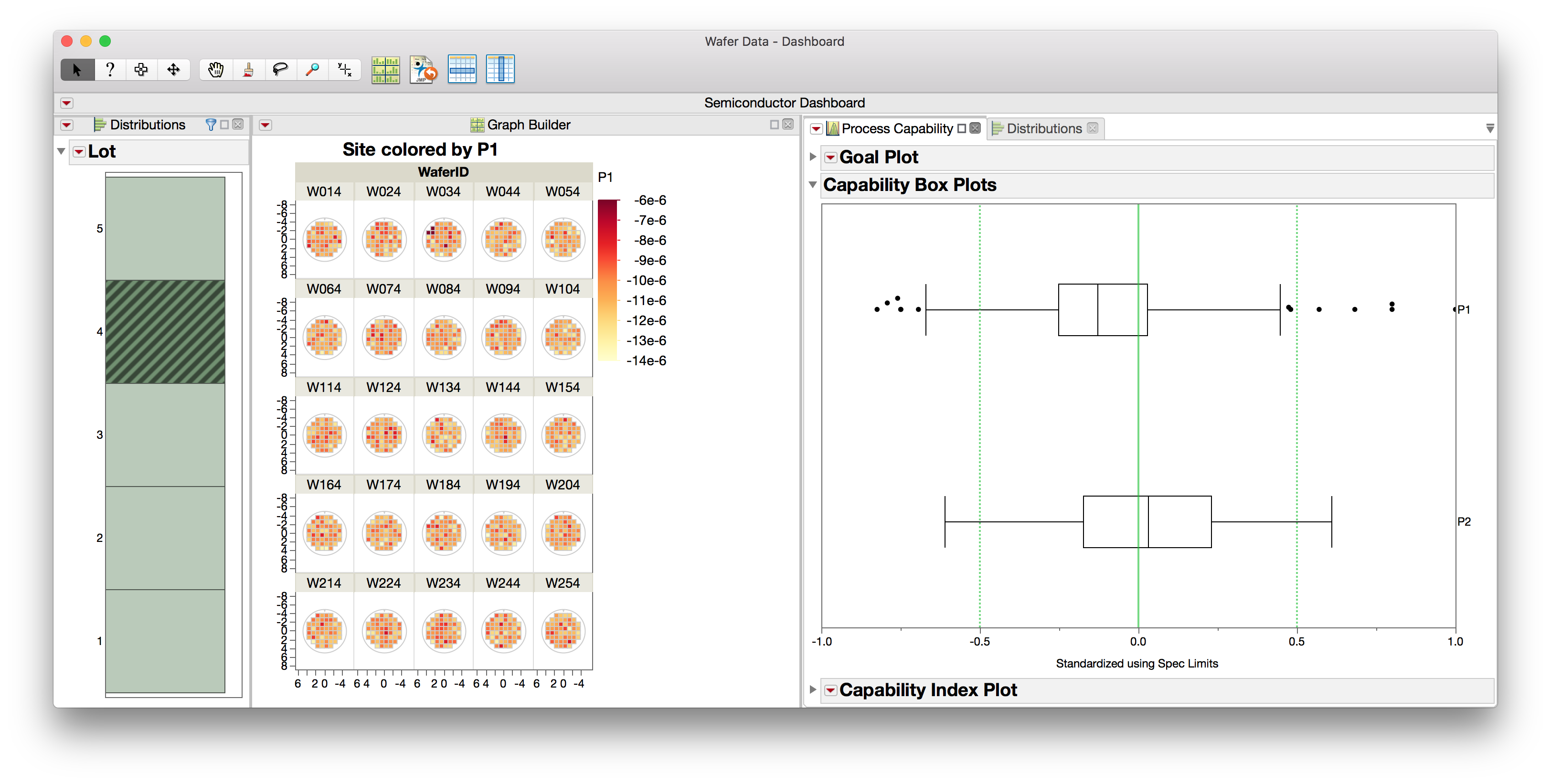Select the Lot 4 histogram bar

pyautogui.click(x=165, y=332)
